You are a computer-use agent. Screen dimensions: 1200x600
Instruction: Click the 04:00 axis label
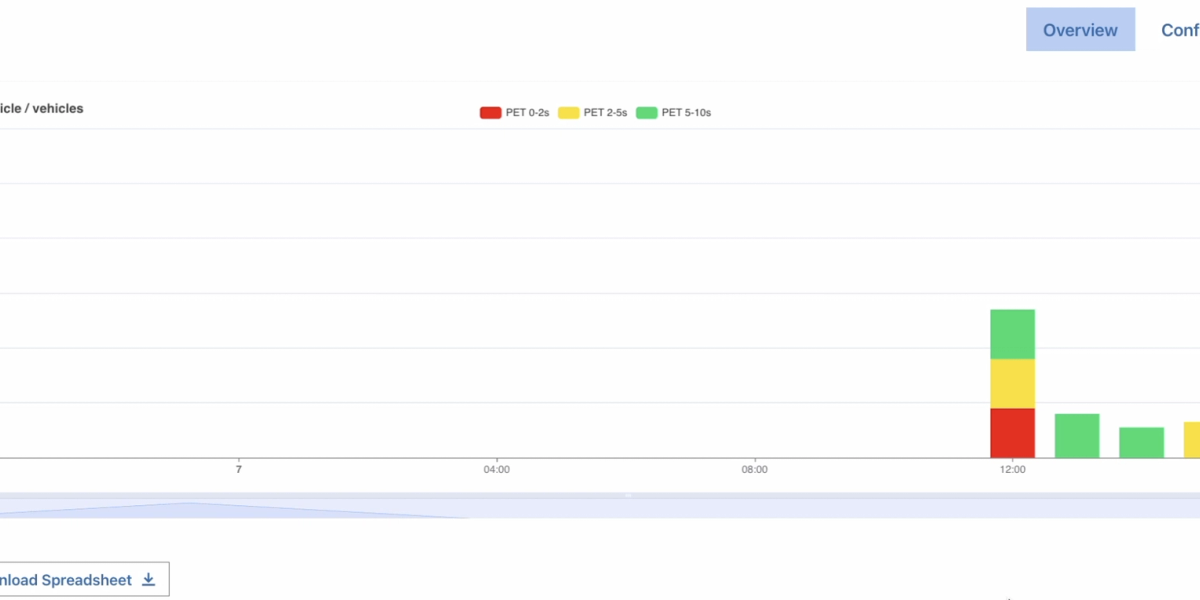[497, 469]
